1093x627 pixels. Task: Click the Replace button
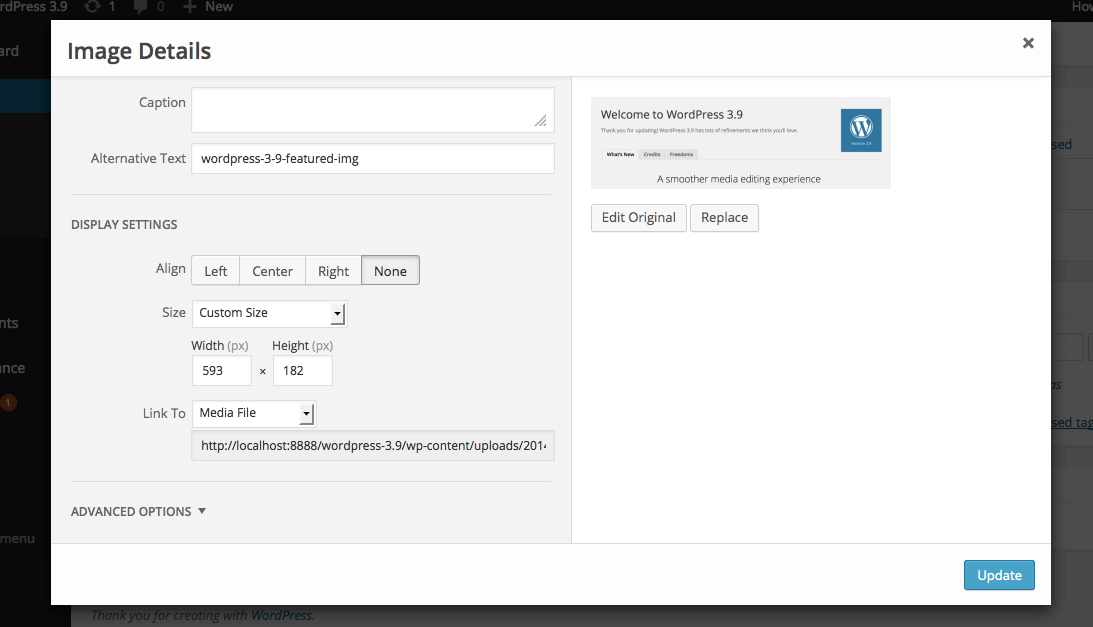coord(724,218)
